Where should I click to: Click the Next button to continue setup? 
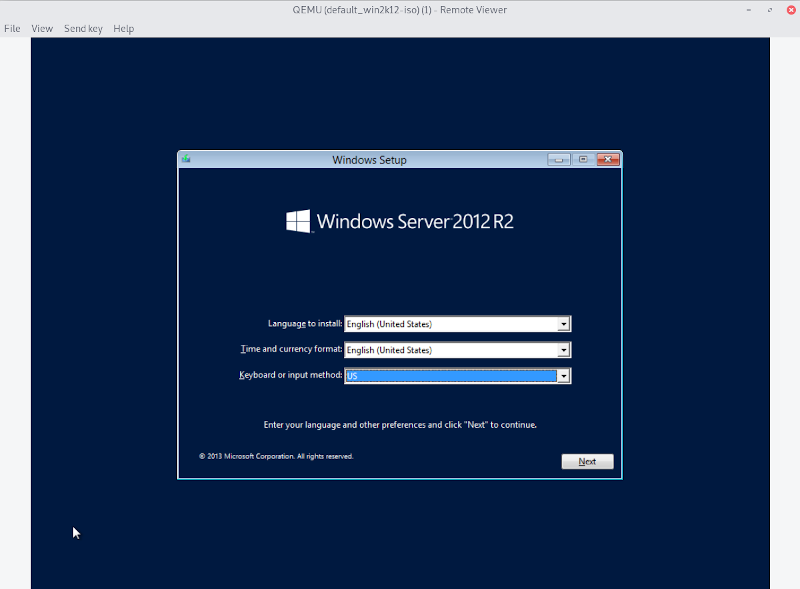coord(587,461)
